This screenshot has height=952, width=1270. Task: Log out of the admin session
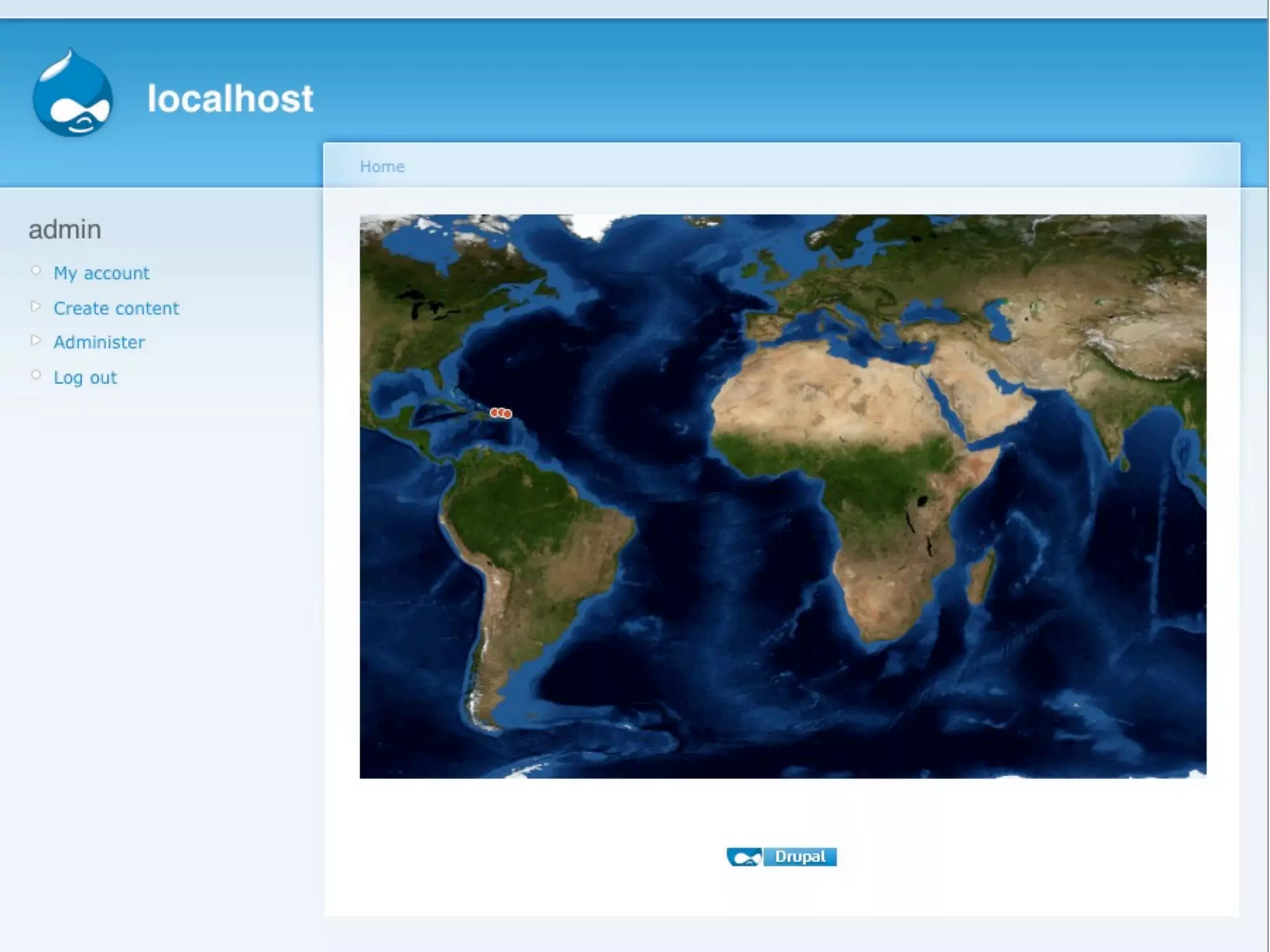(x=85, y=378)
